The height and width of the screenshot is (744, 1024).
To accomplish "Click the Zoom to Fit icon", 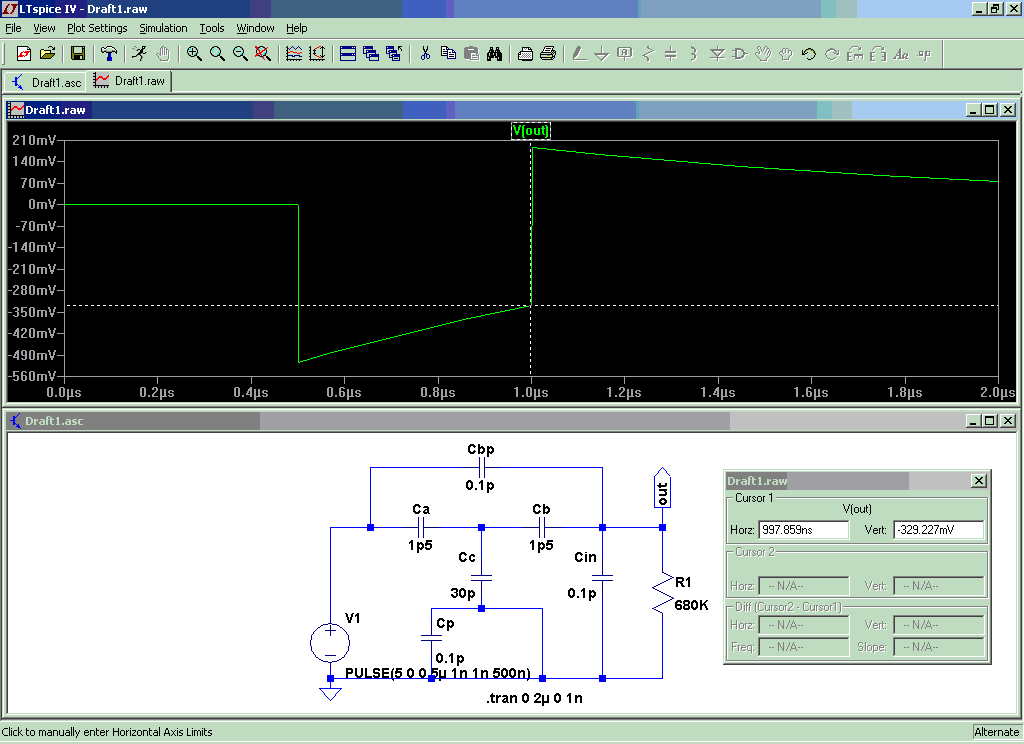I will [263, 54].
